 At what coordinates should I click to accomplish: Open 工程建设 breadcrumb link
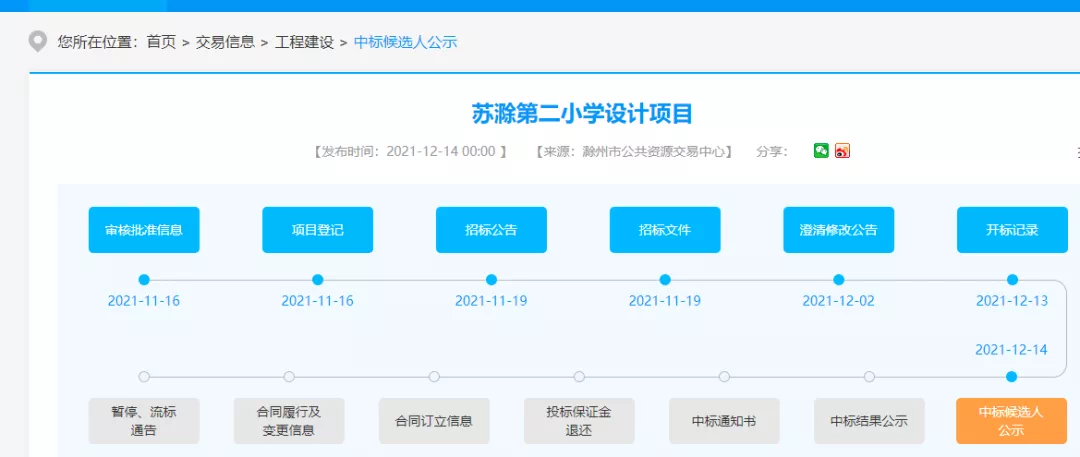pos(305,42)
